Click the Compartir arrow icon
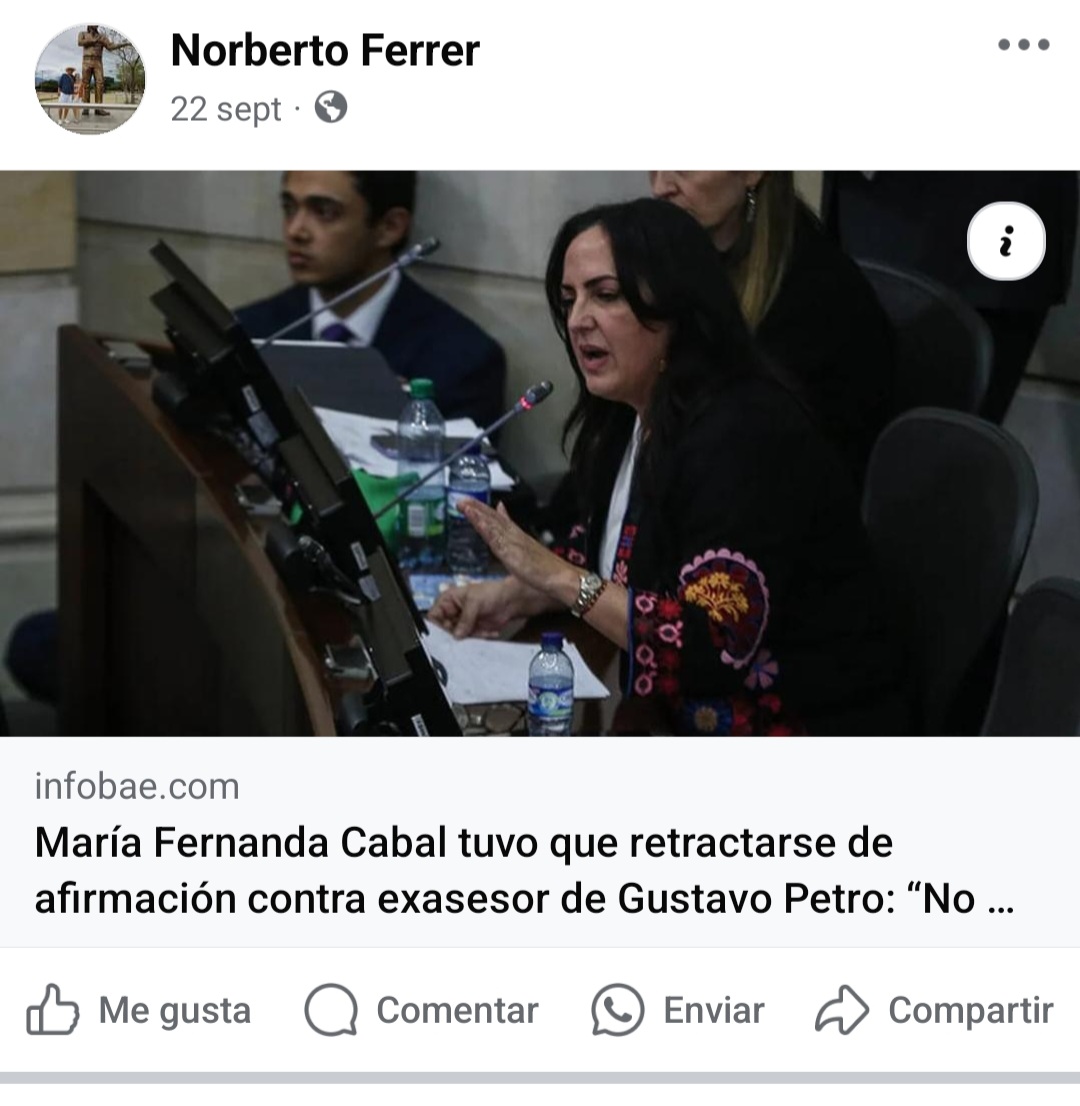Image resolution: width=1080 pixels, height=1106 pixels. [842, 1009]
